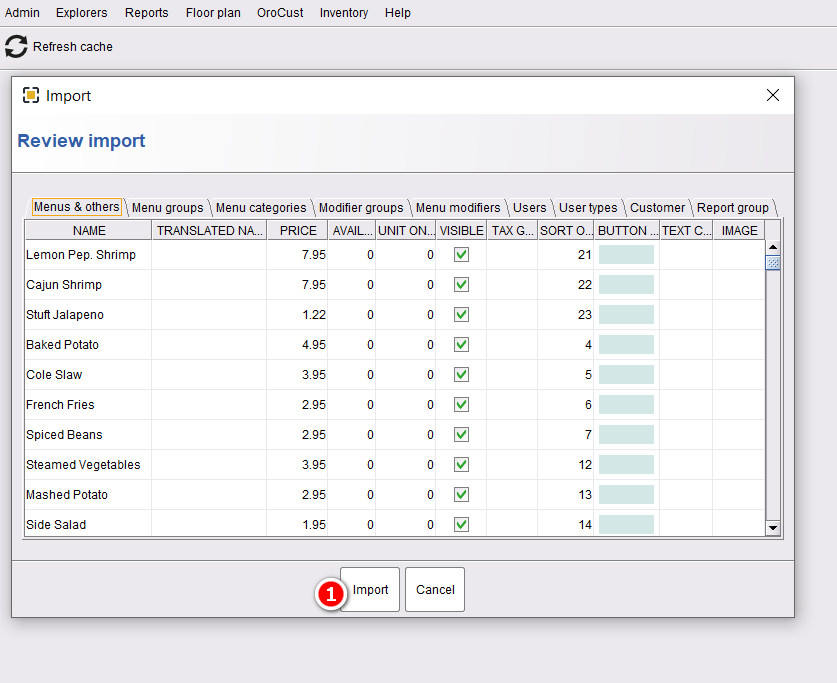This screenshot has width=837, height=683.
Task: Toggle Visible checkbox for Baked Potato
Action: pos(461,345)
